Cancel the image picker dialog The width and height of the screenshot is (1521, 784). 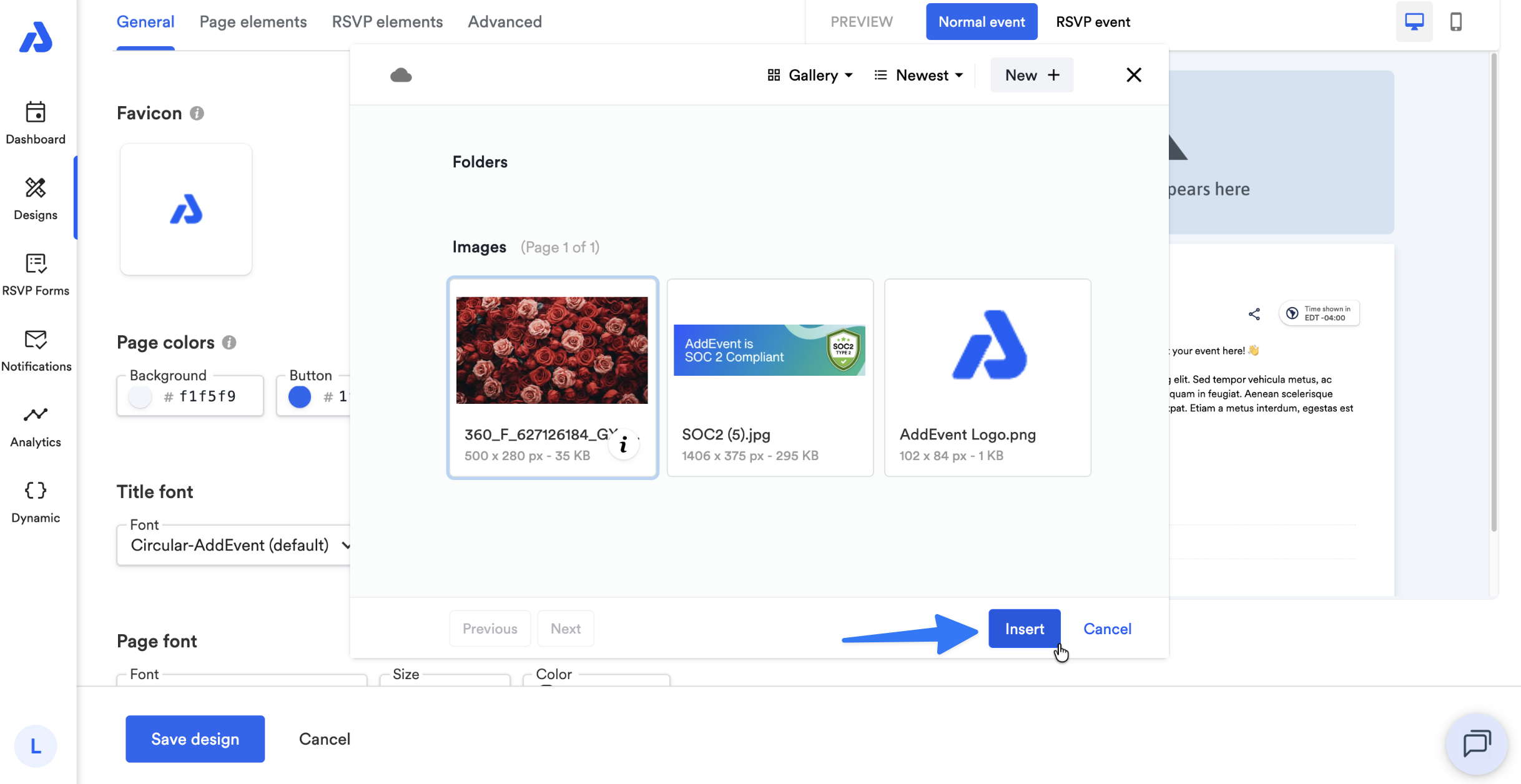pyautogui.click(x=1107, y=629)
